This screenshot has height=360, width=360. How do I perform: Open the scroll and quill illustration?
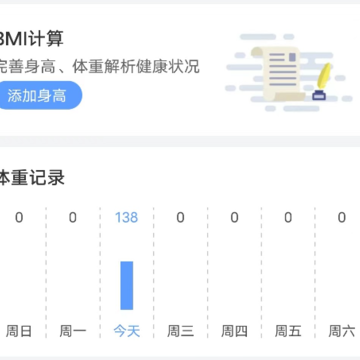pyautogui.click(x=289, y=72)
